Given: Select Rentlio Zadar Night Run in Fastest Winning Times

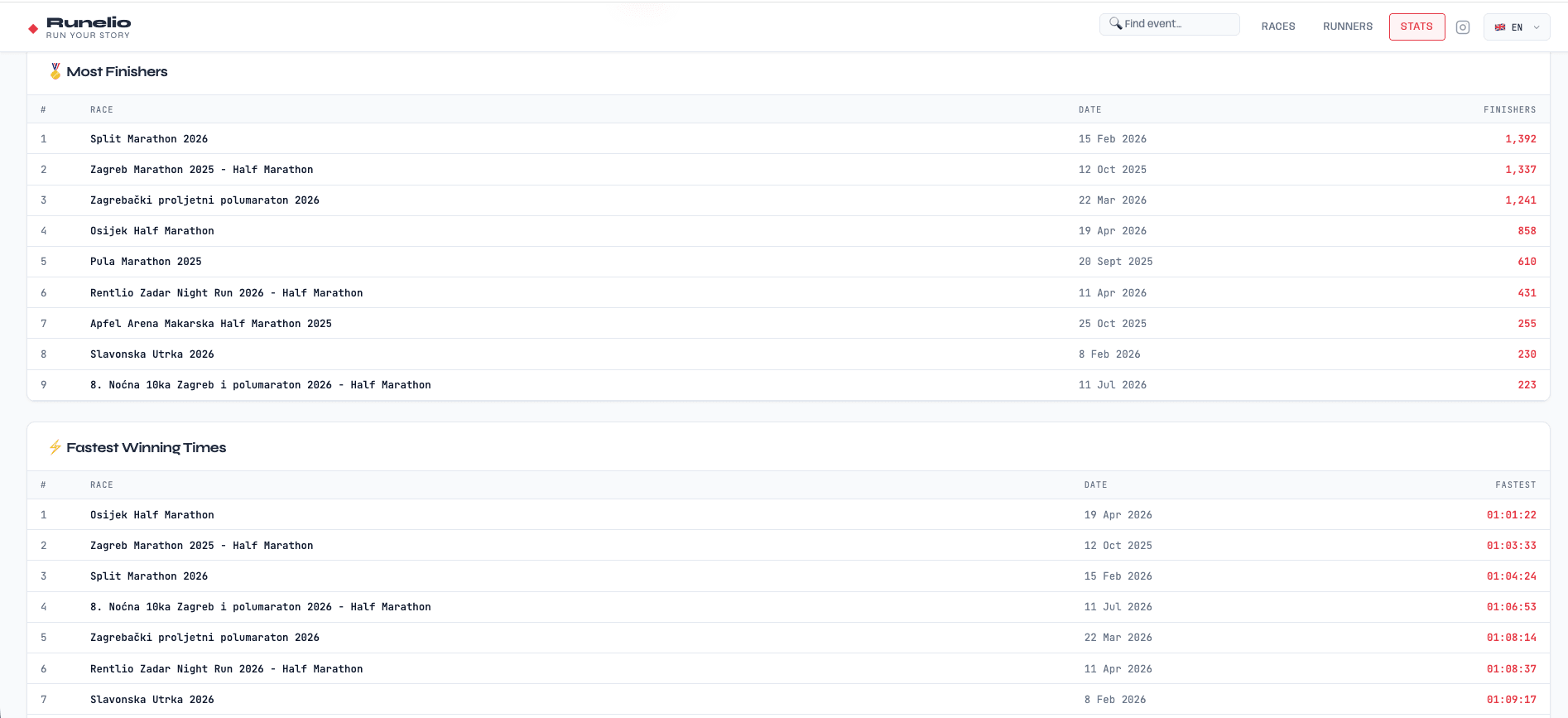Looking at the screenshot, I should 227,669.
